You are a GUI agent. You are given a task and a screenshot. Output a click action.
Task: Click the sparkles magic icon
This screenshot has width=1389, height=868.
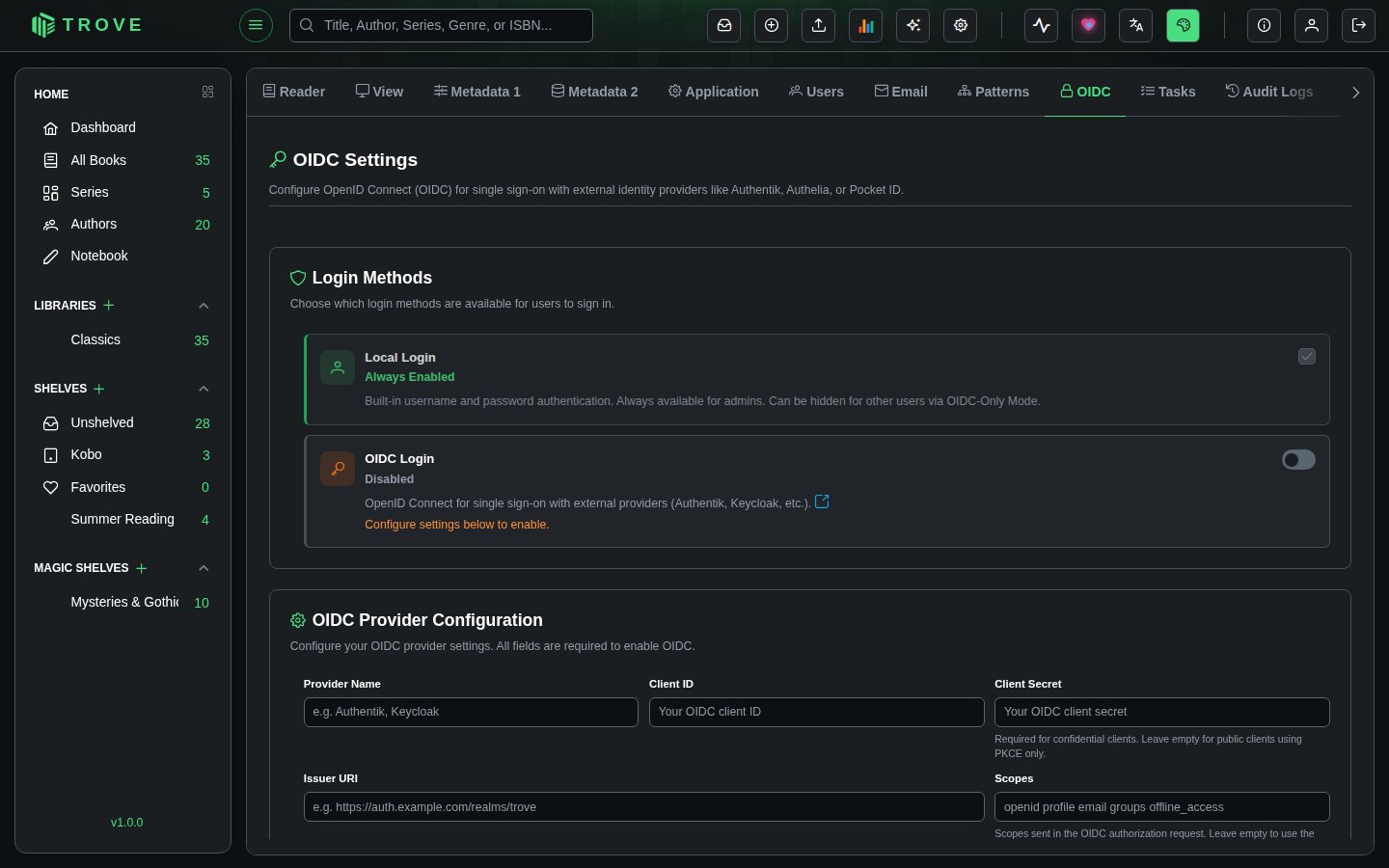coord(913,25)
